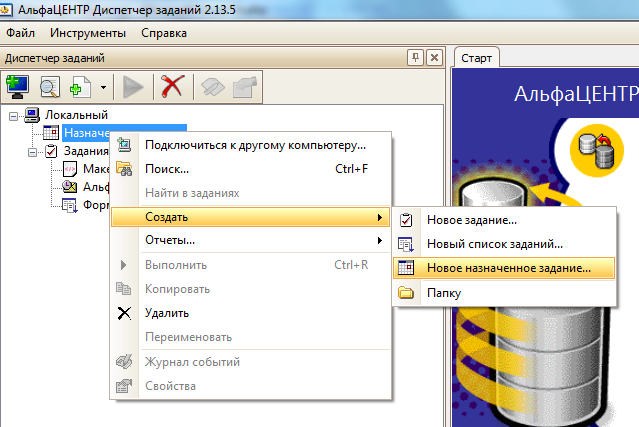Click the event log toolbar icon
The width and height of the screenshot is (639, 427).
[x=213, y=87]
